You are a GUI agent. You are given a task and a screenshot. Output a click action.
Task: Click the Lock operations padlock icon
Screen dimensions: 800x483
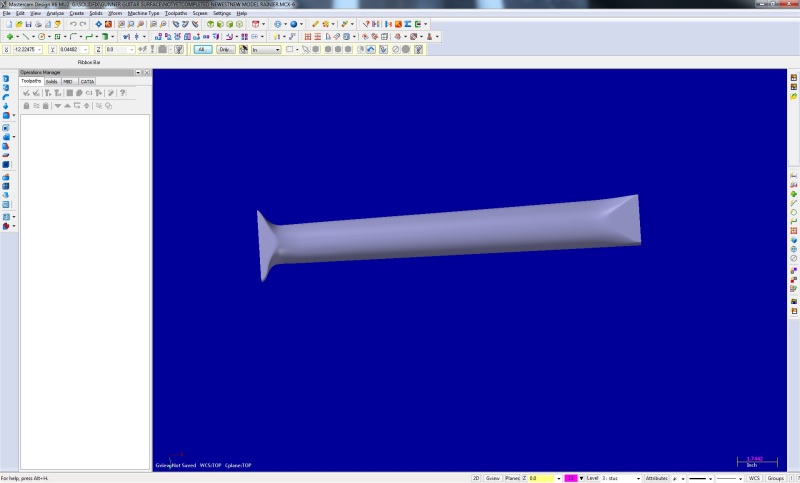(x=26, y=106)
